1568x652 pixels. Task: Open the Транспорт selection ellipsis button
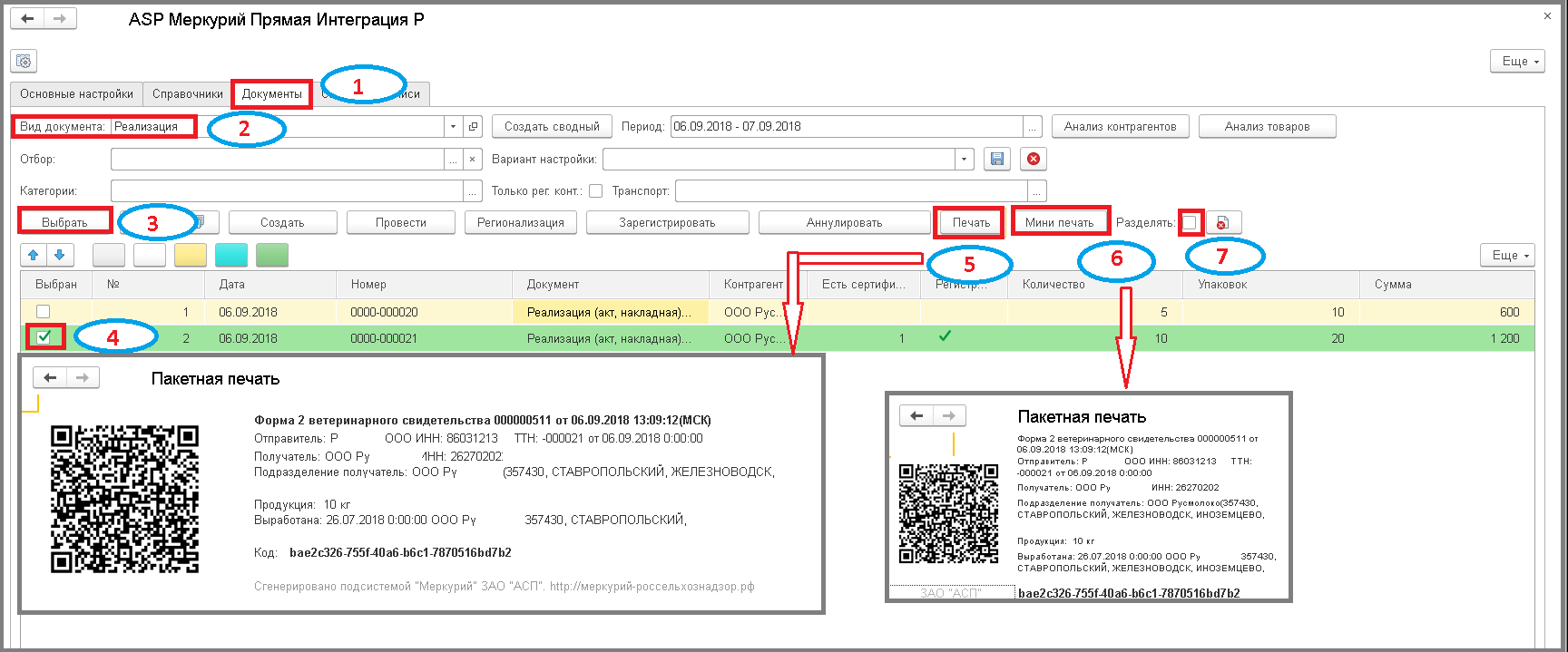1037,191
